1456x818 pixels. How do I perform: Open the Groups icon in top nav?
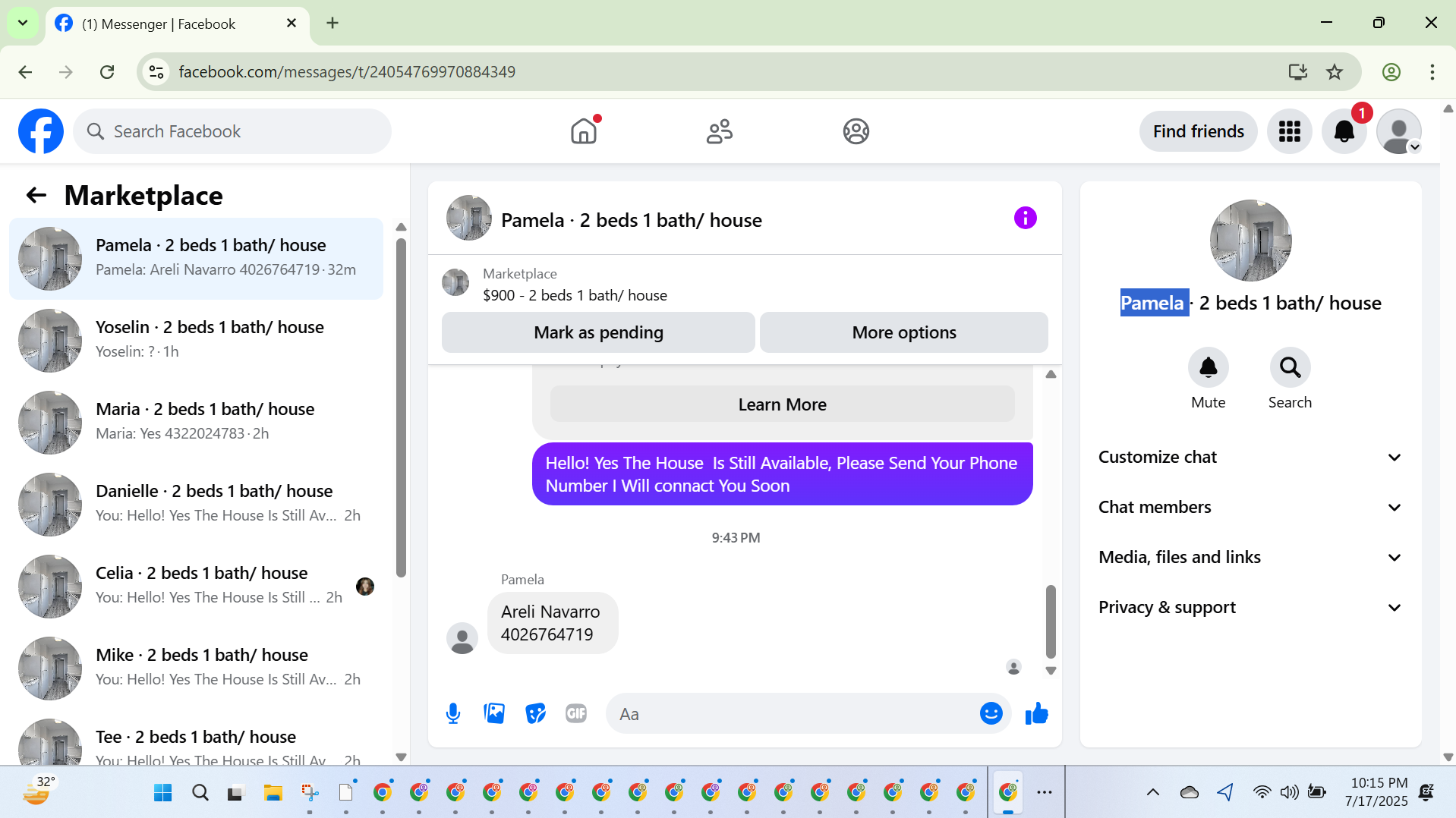pyautogui.click(x=856, y=131)
